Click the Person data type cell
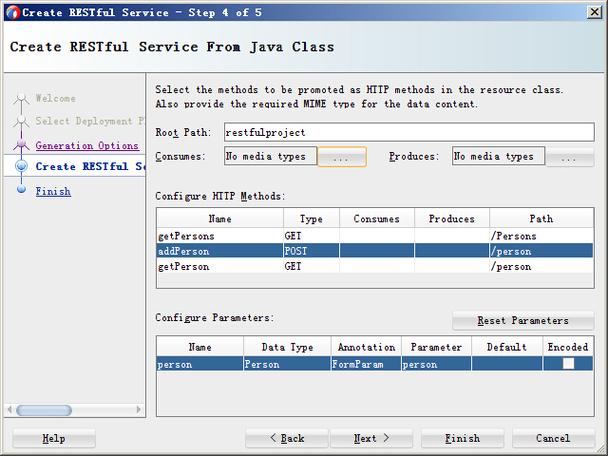 click(x=287, y=364)
